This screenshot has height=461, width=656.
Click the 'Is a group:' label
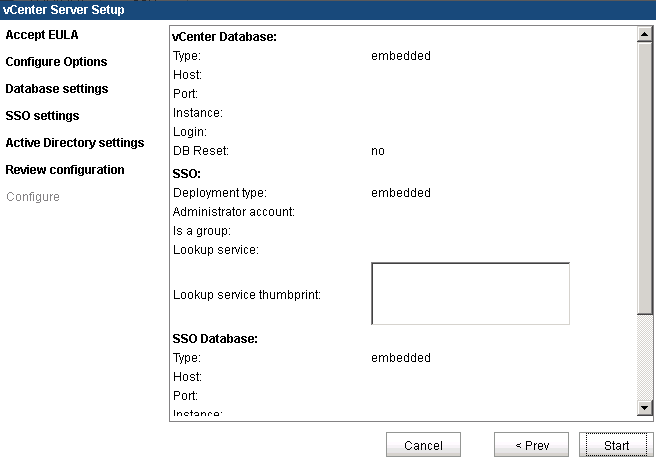[202, 231]
